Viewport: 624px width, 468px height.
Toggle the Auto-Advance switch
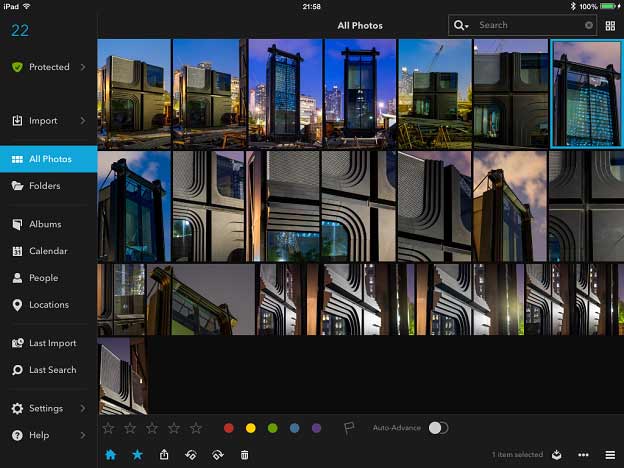tap(439, 428)
